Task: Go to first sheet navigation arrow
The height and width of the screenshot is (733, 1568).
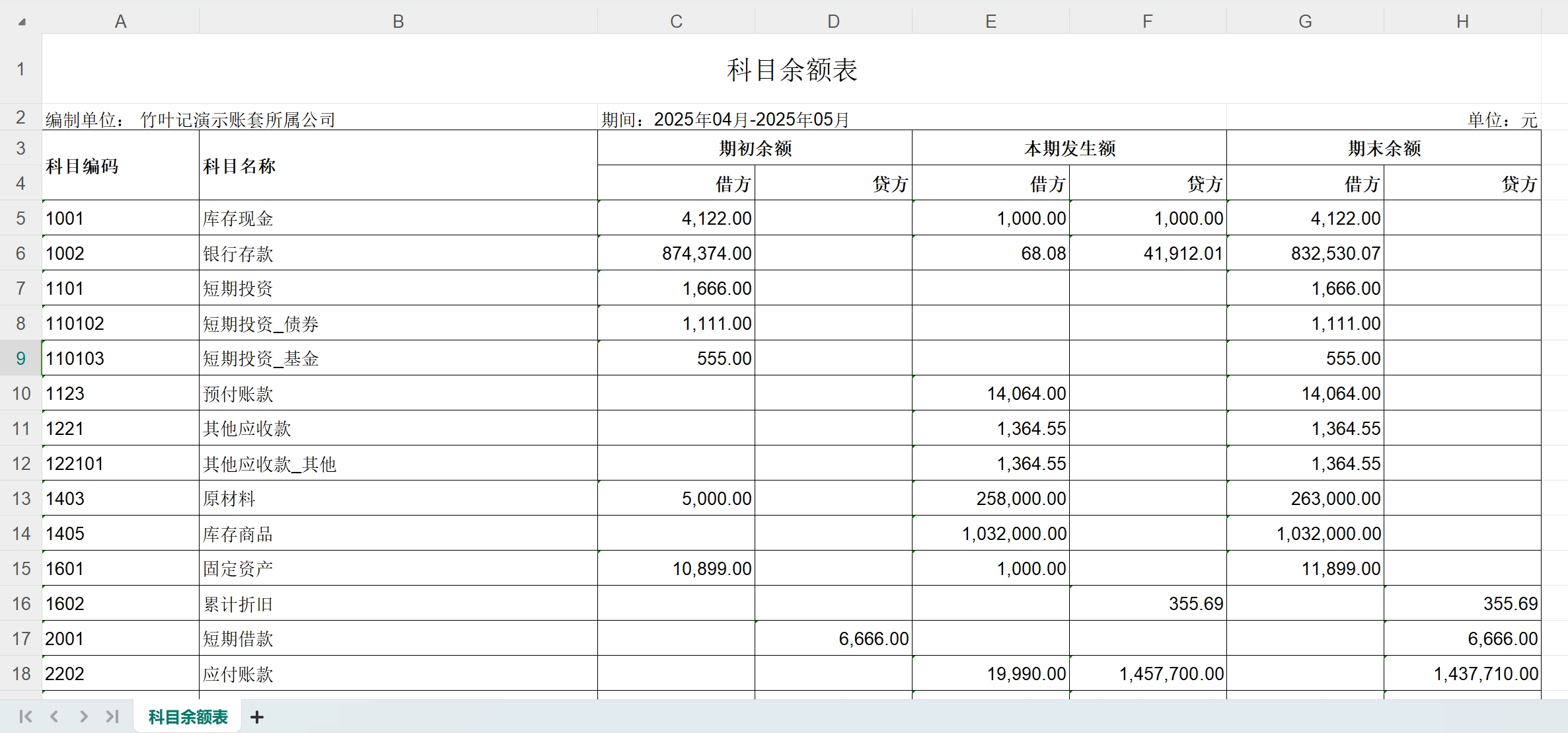Action: pos(26,716)
